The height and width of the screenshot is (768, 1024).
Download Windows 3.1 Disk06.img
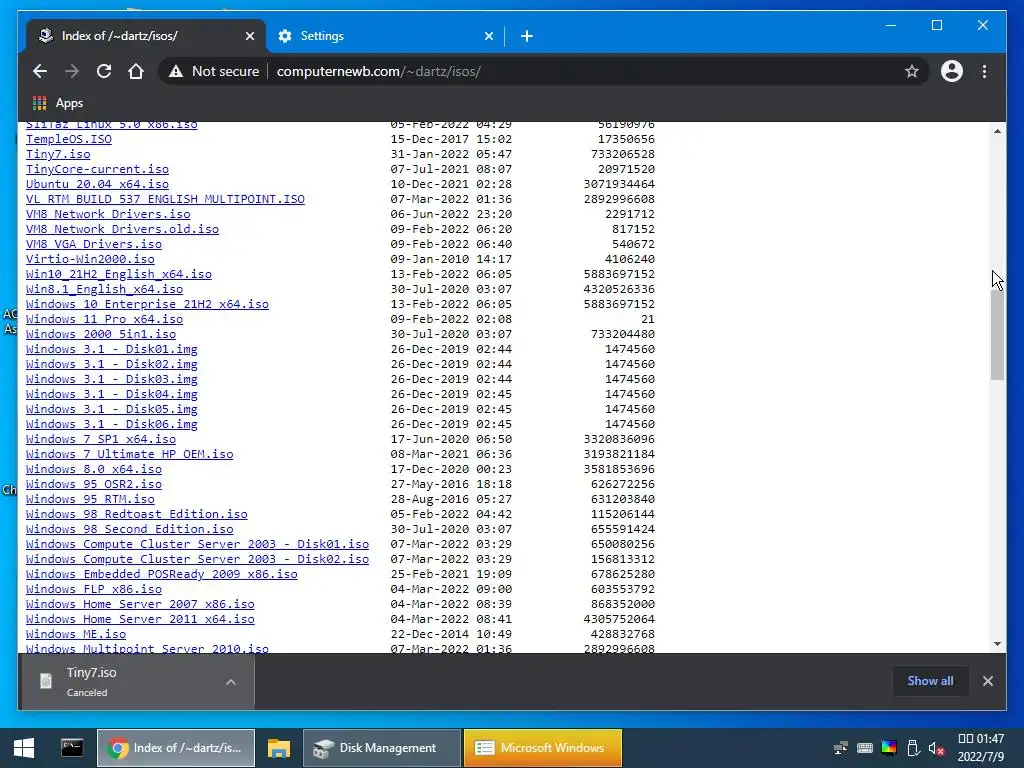[x=112, y=424]
